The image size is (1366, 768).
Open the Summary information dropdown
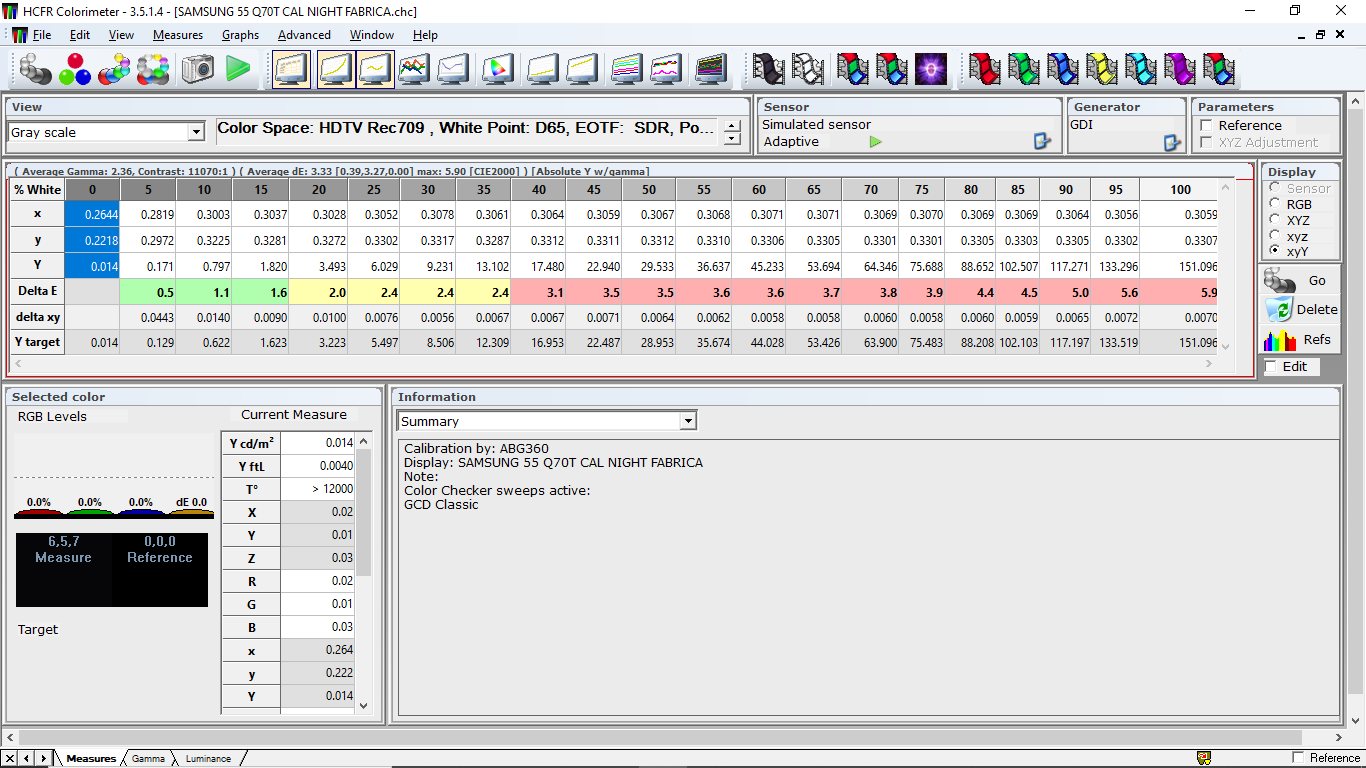point(687,421)
